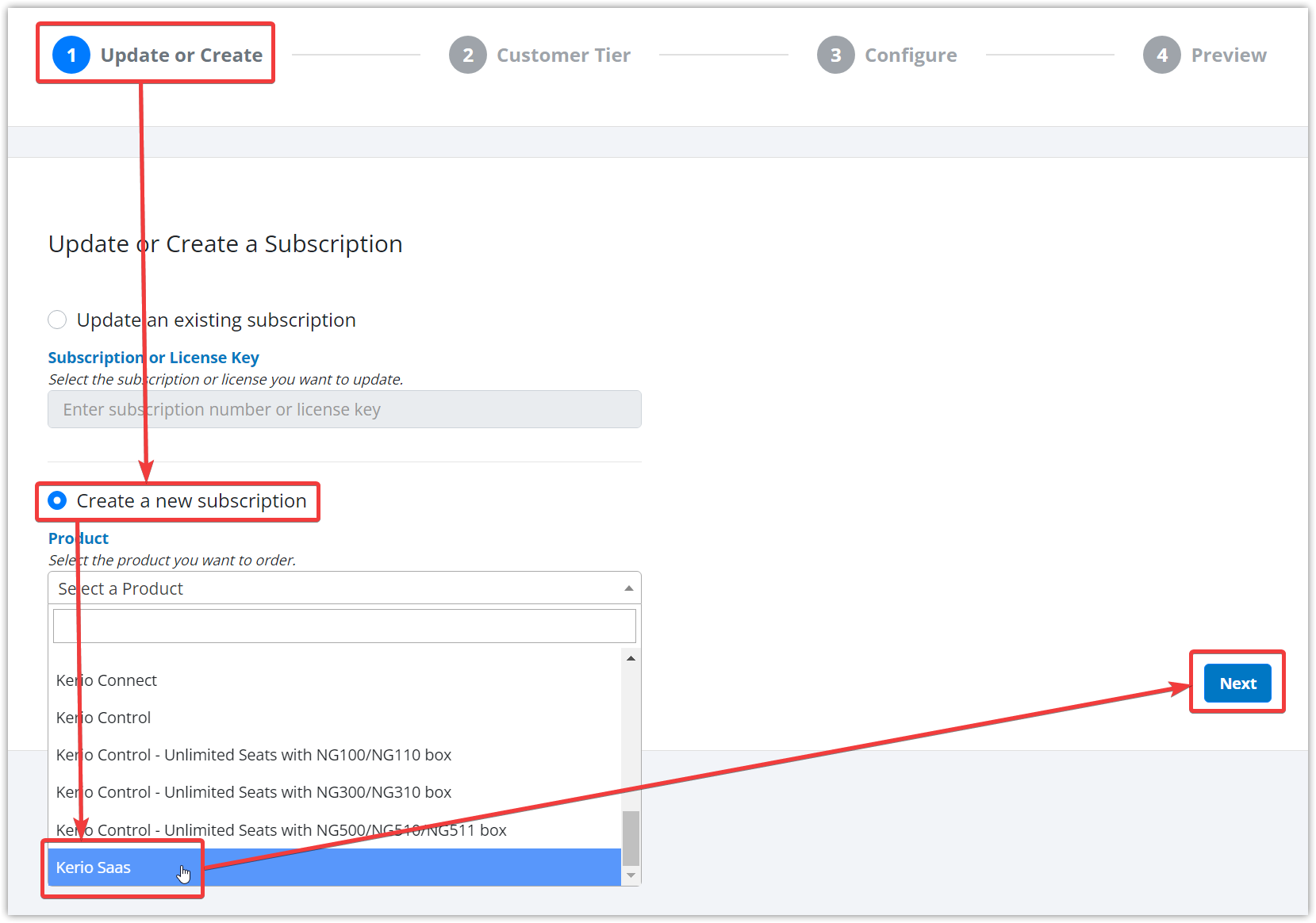Choose Kerio Control NG500/NG510/NG511 box option

click(x=334, y=830)
